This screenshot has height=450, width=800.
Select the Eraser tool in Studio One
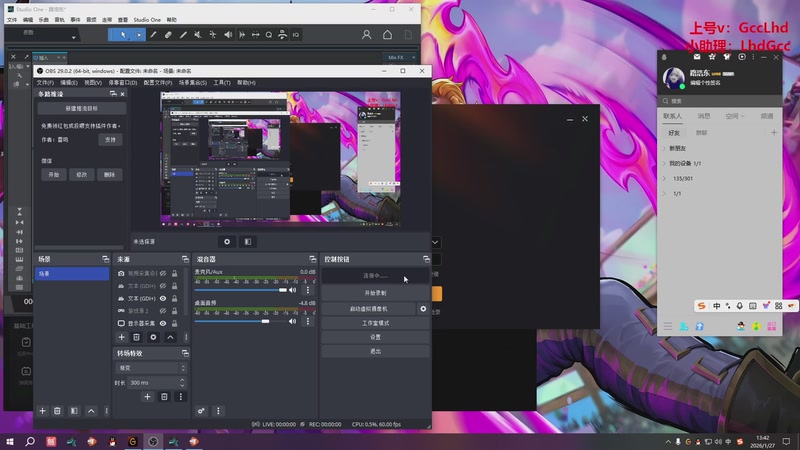pyautogui.click(x=168, y=34)
